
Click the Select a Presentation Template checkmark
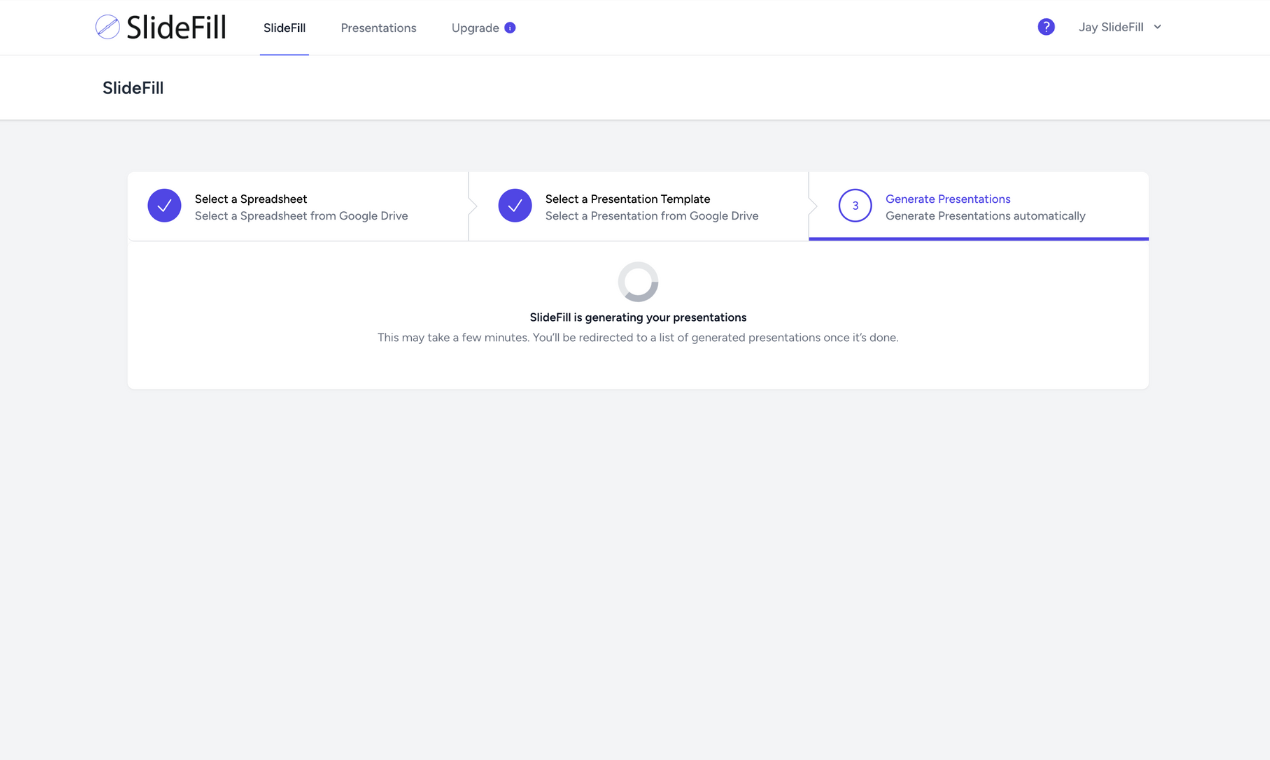click(515, 206)
